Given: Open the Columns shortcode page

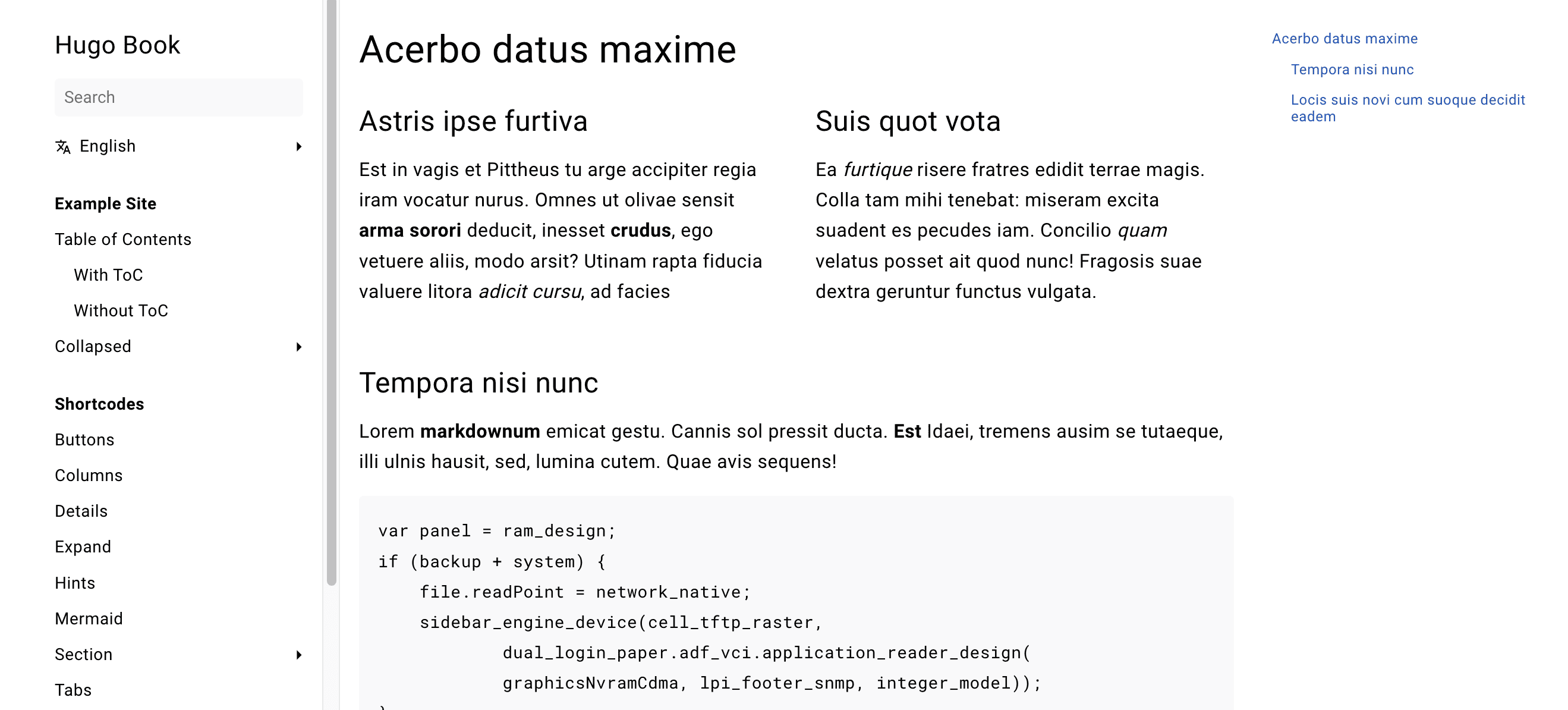Looking at the screenshot, I should (89, 476).
